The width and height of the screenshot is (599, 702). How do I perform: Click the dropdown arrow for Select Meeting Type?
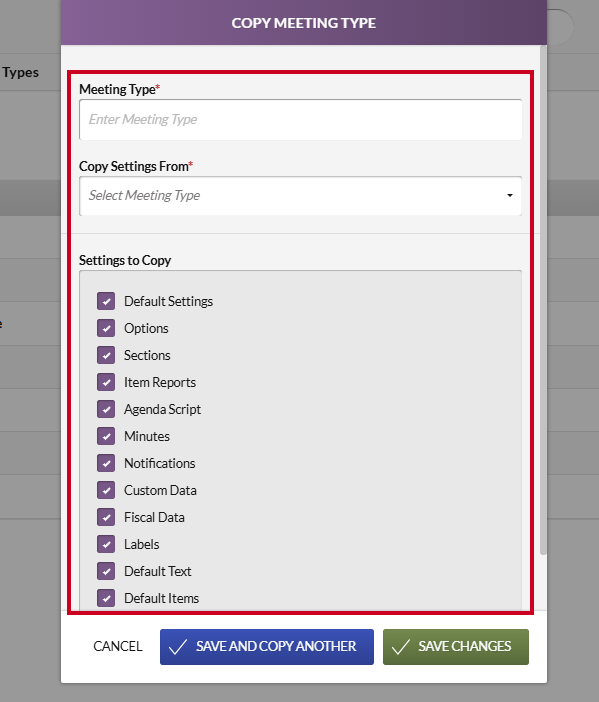pos(509,196)
